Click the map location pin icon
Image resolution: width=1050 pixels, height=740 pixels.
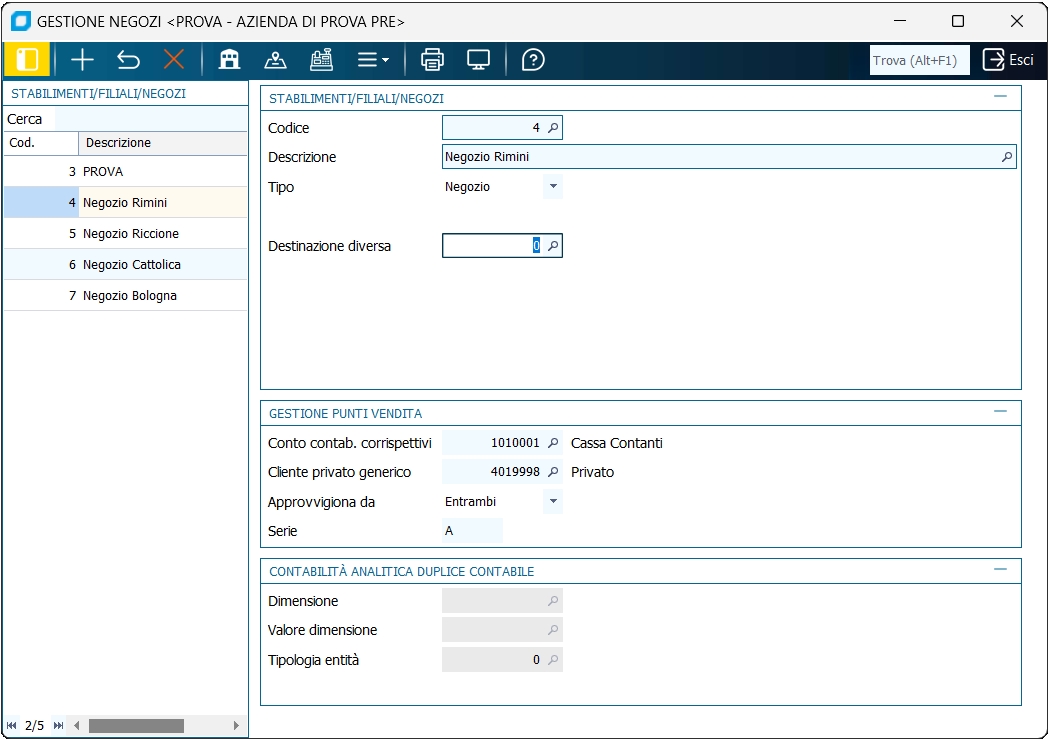(275, 60)
